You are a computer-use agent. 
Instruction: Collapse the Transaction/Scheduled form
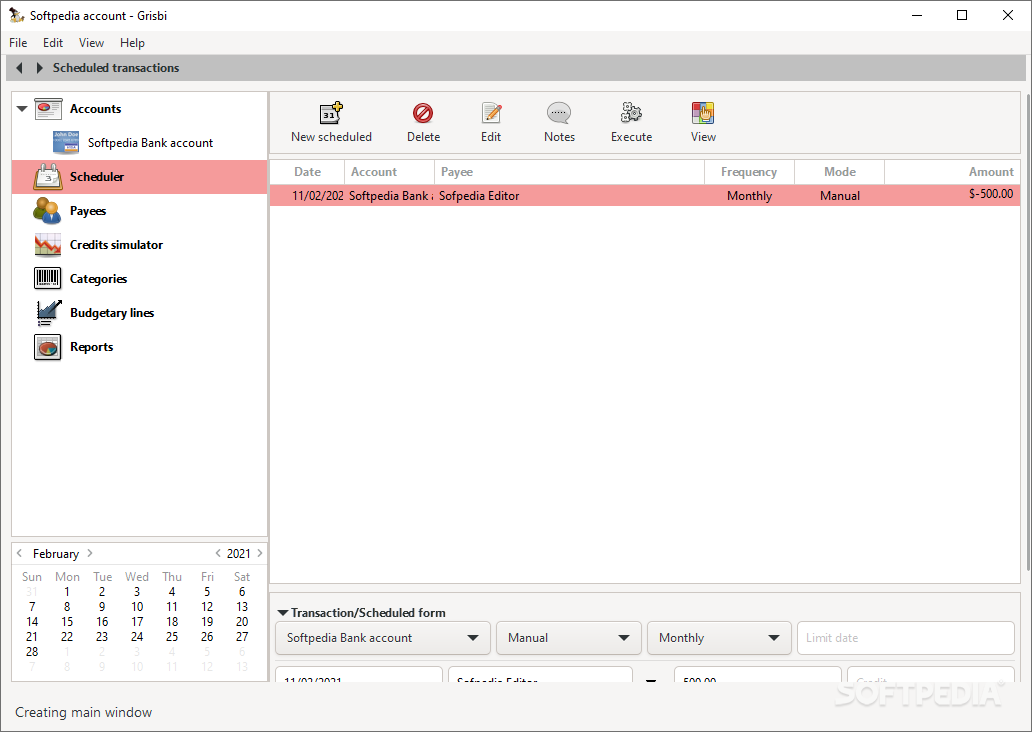283,613
